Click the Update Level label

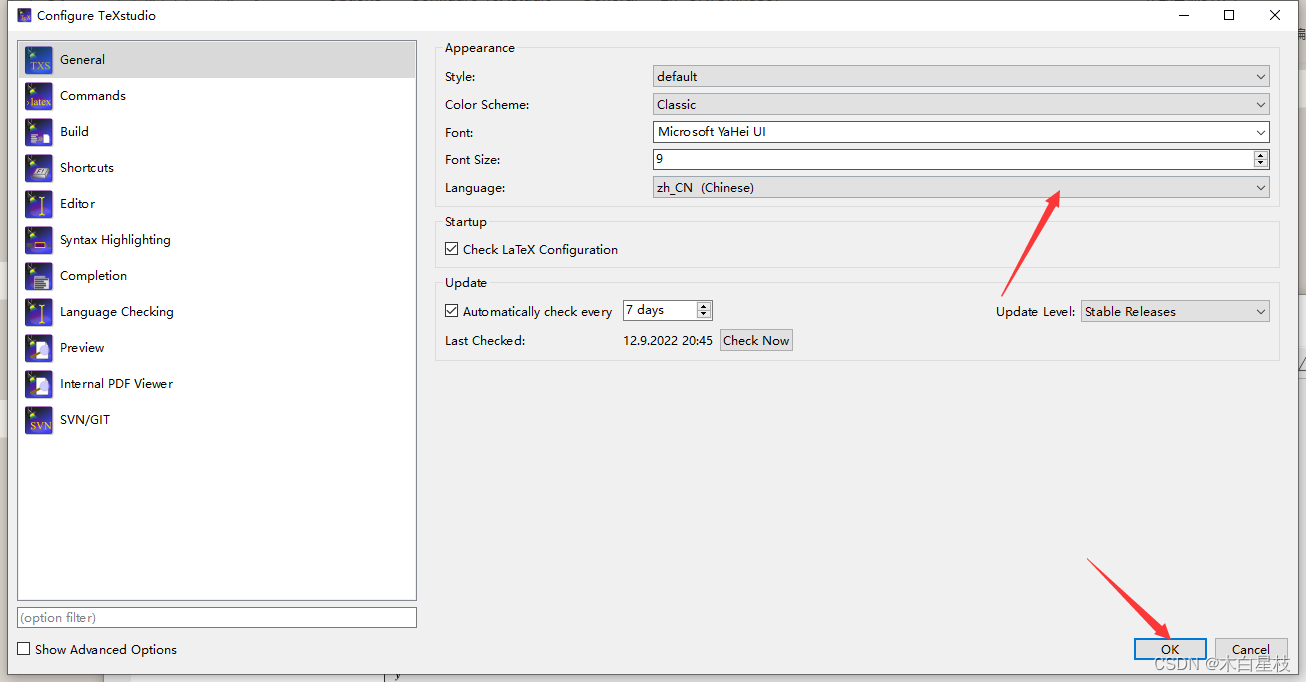1036,311
